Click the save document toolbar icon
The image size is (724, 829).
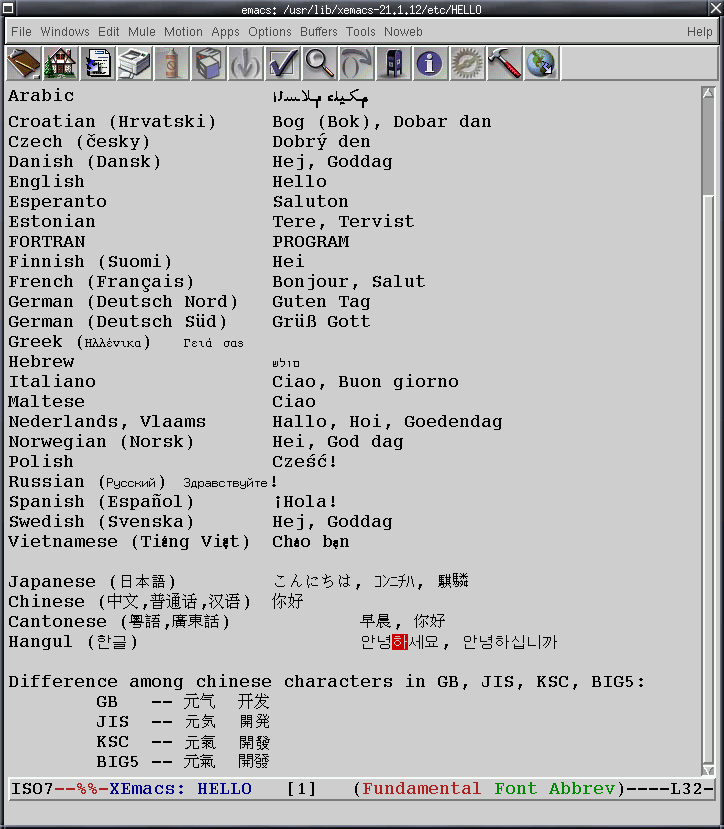tap(98, 63)
